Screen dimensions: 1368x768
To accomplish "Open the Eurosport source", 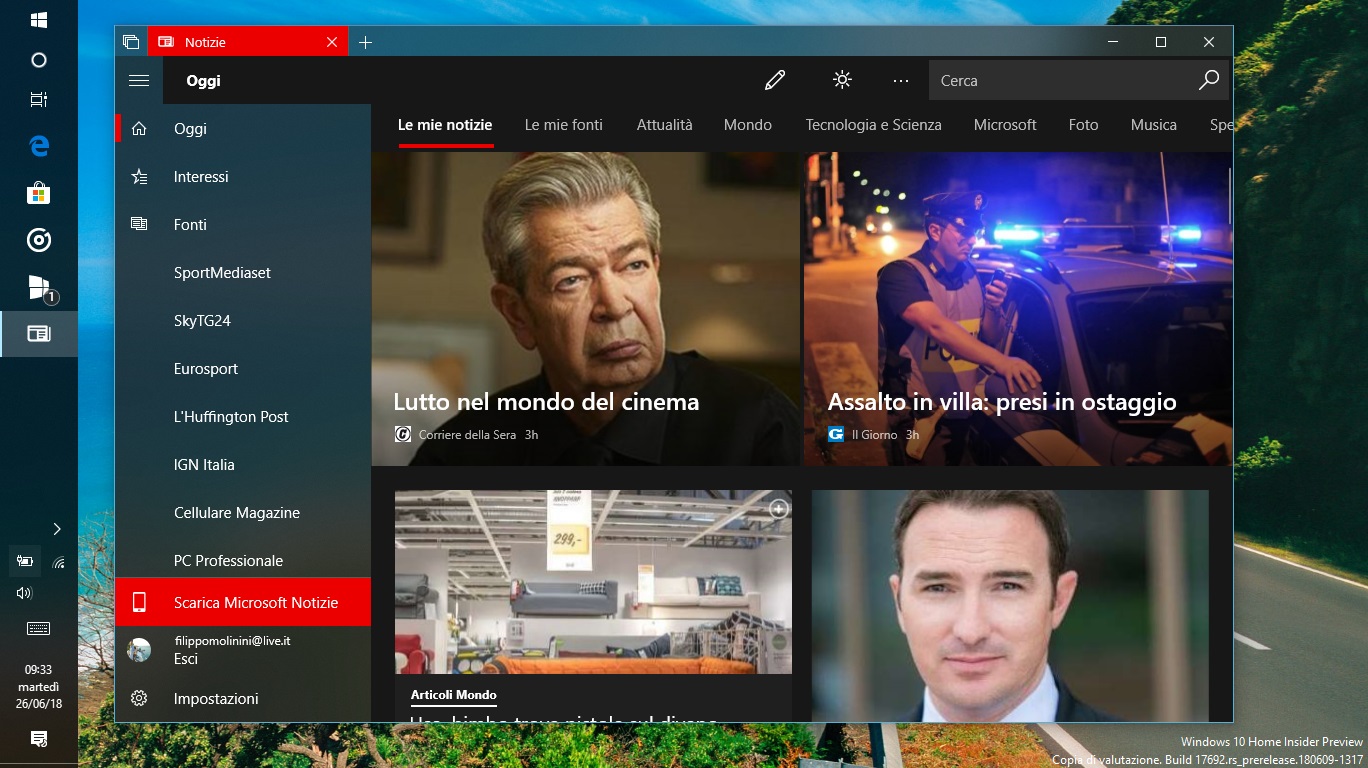I will tap(243, 368).
